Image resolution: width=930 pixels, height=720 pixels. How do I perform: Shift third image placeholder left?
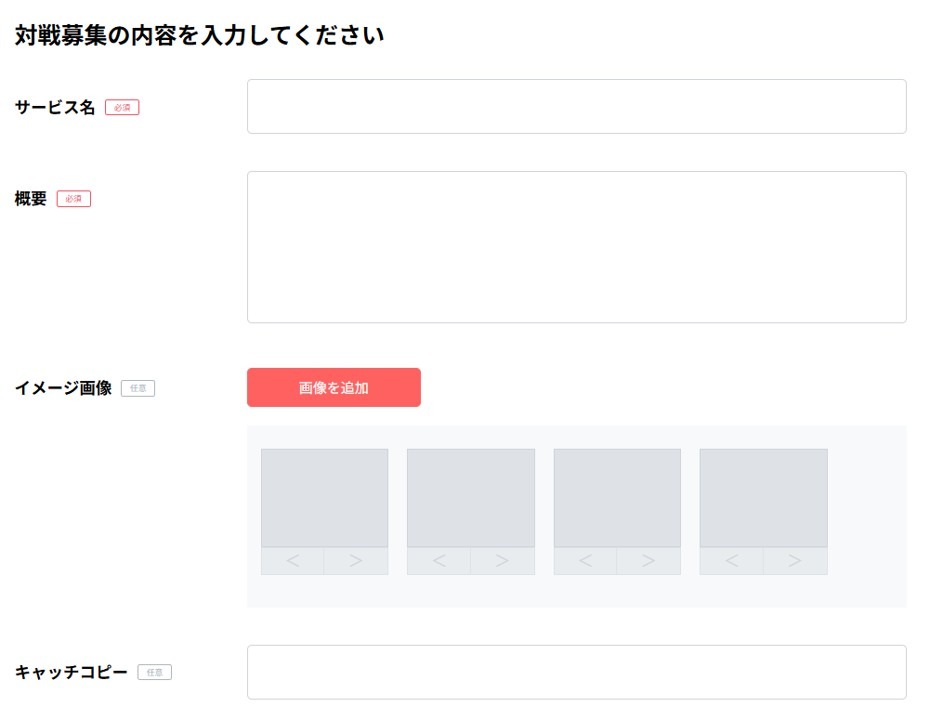(x=585, y=561)
